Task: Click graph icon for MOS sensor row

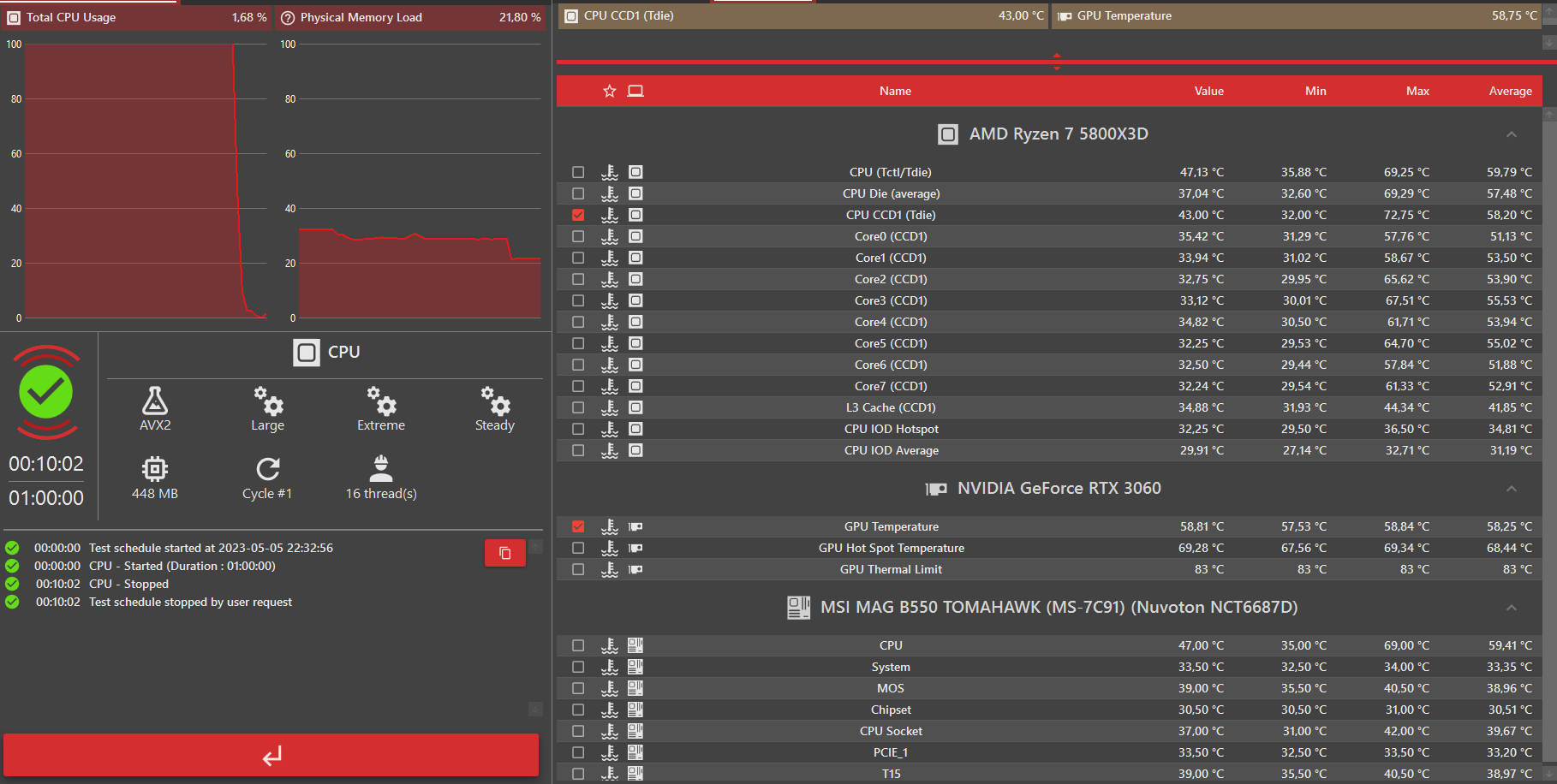Action: click(610, 688)
